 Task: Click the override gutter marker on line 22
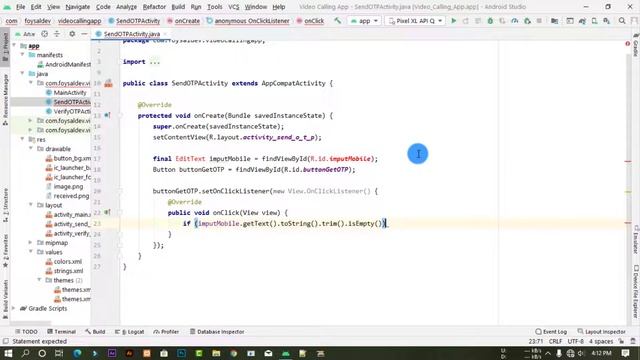tap(107, 212)
